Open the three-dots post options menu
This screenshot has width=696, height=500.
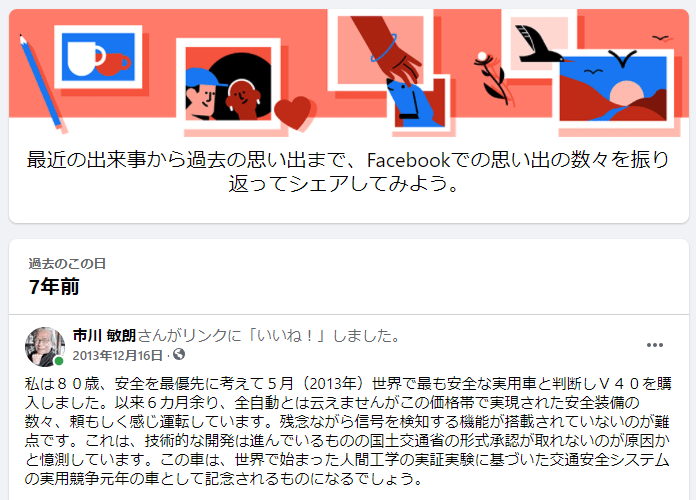tap(655, 345)
